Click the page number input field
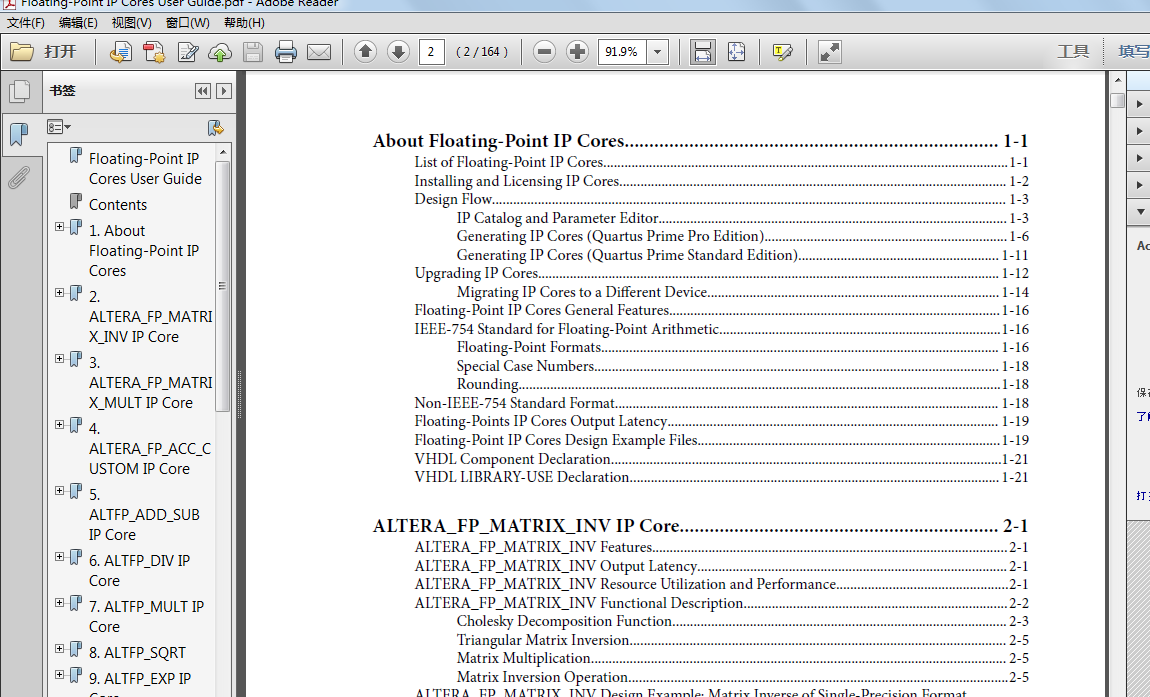This screenshot has height=697, width=1150. (x=431, y=51)
